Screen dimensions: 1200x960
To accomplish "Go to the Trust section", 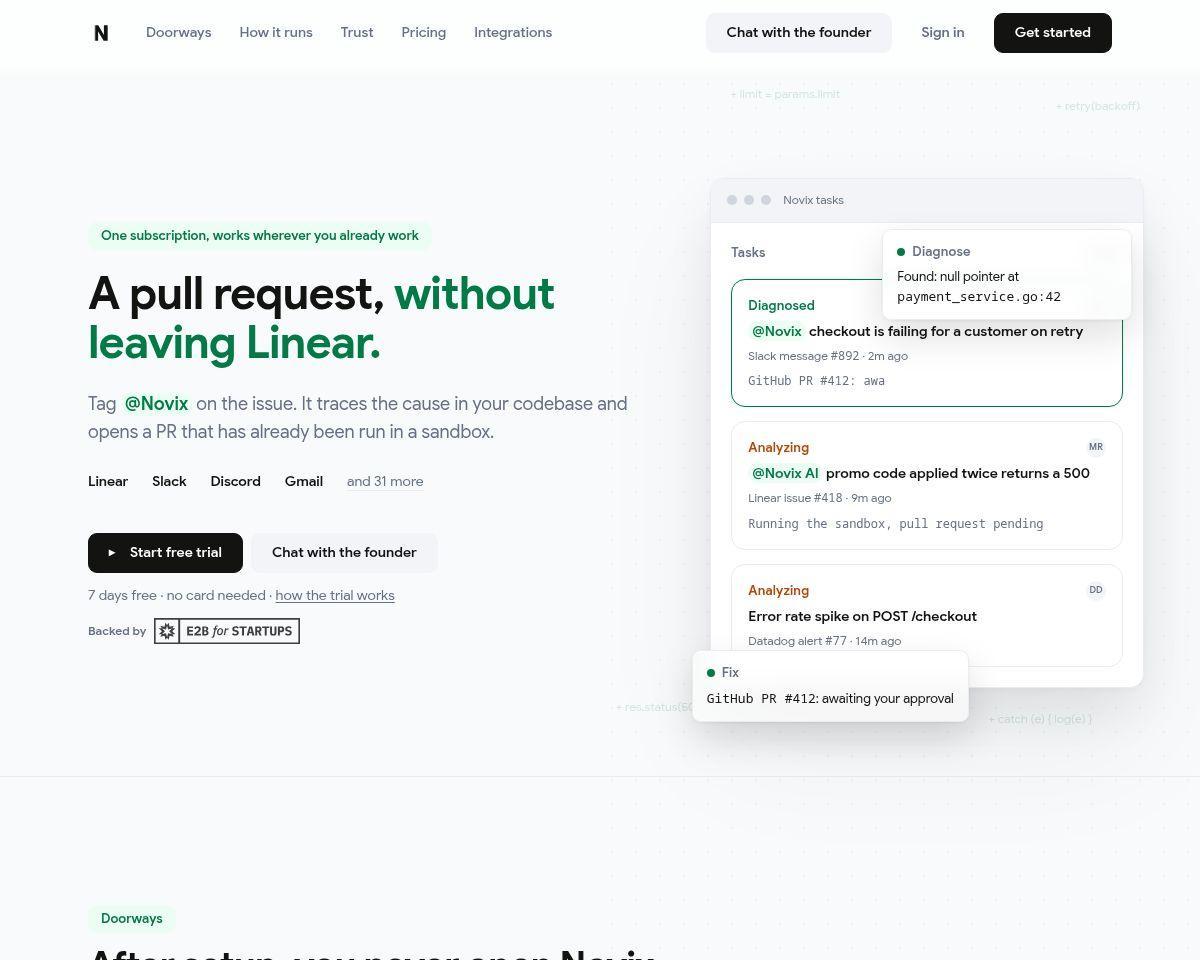I will (357, 32).
